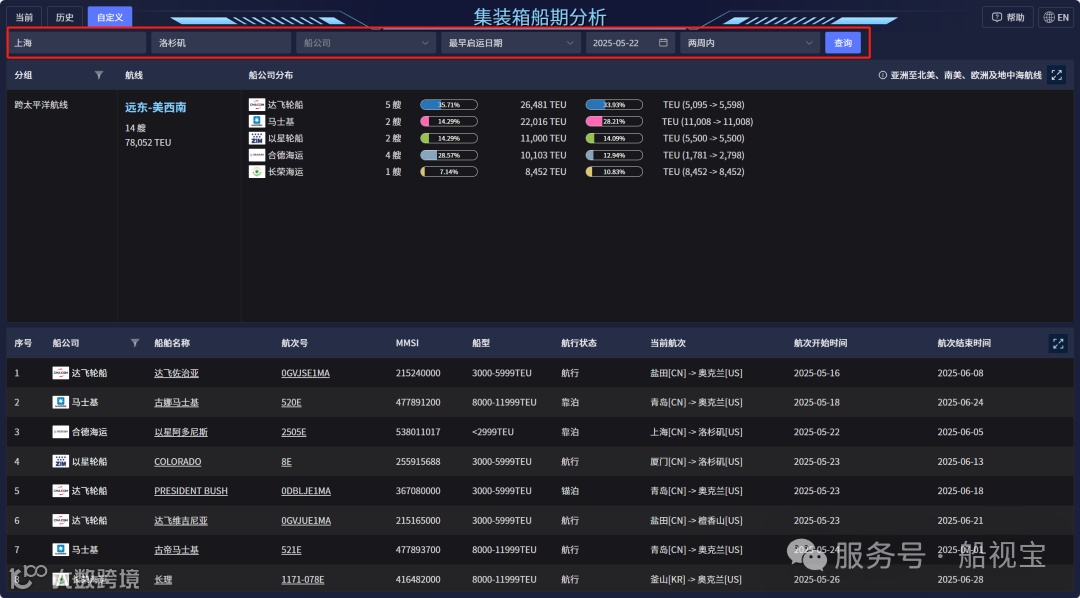Click the row 4 以星轮船 company logo
Viewport: 1080px width, 598px height.
coord(61,462)
